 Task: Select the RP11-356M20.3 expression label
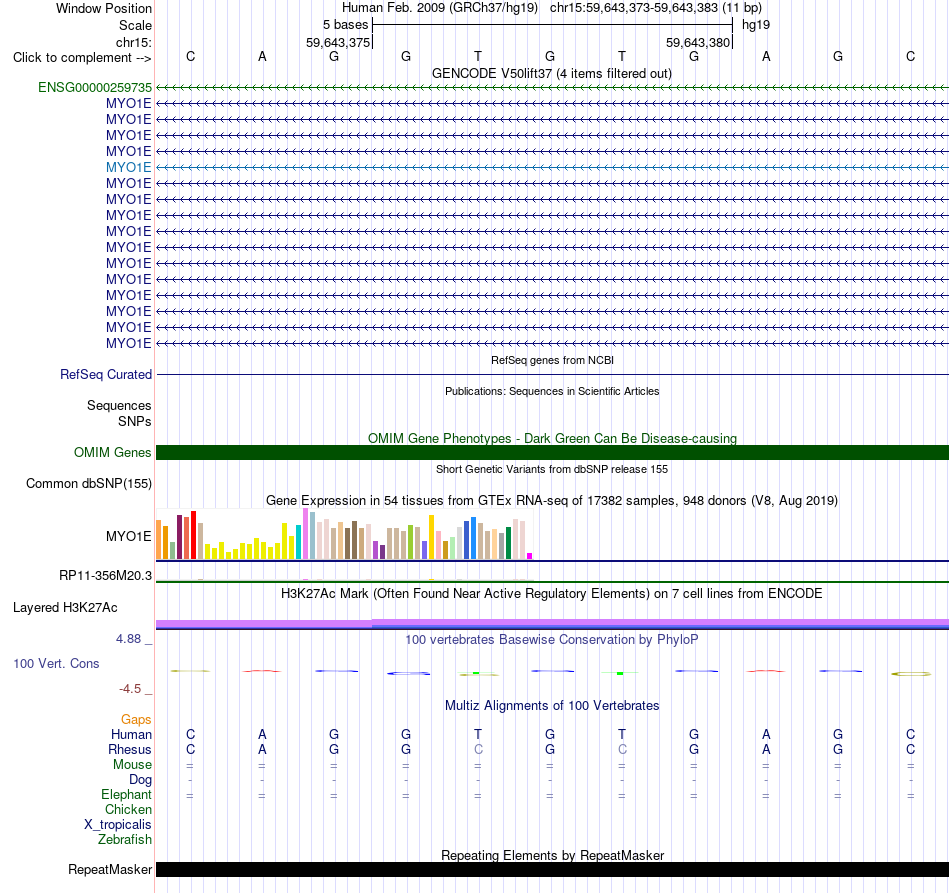[105, 576]
